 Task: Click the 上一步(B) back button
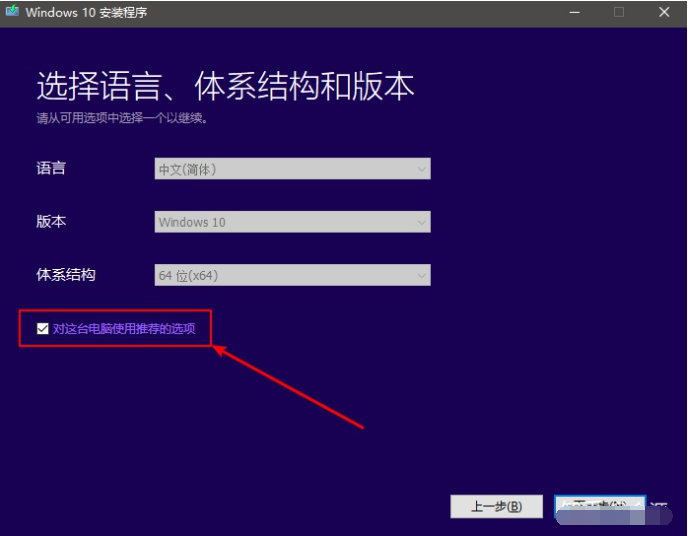tap(496, 507)
